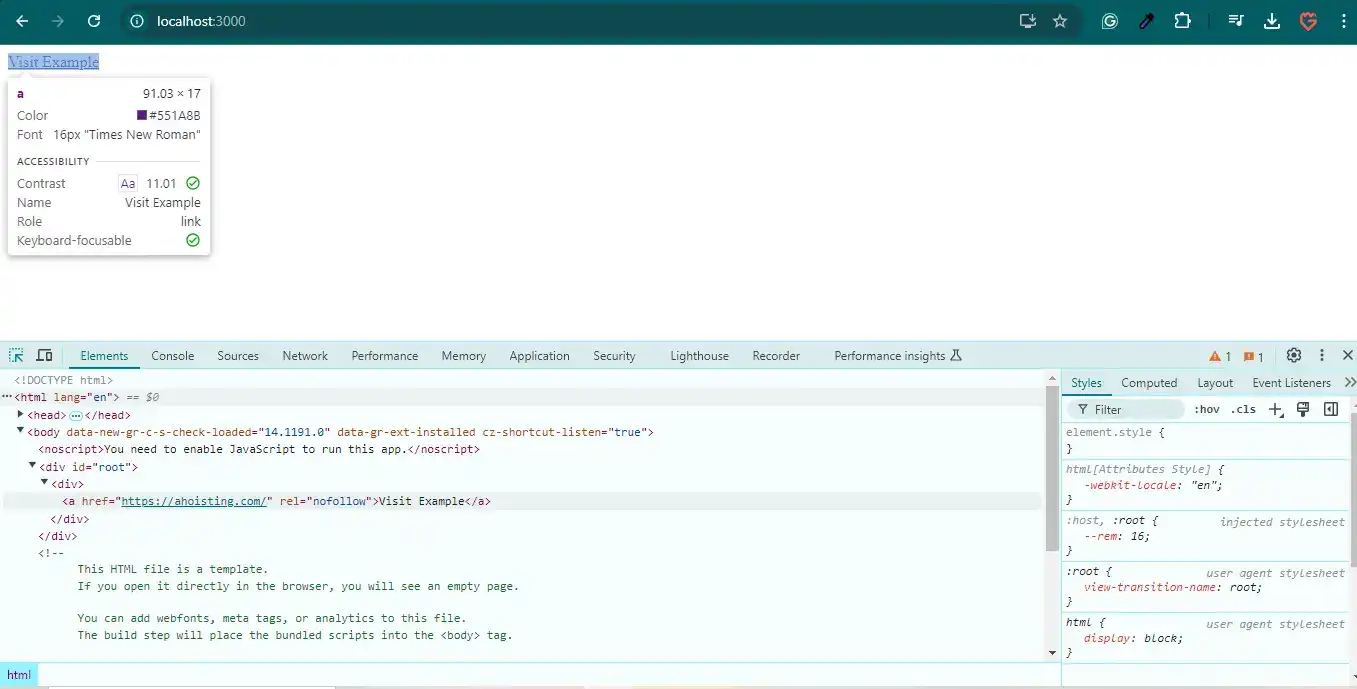Toggle the :hov element state panel
The image size is (1357, 689).
[1207, 409]
